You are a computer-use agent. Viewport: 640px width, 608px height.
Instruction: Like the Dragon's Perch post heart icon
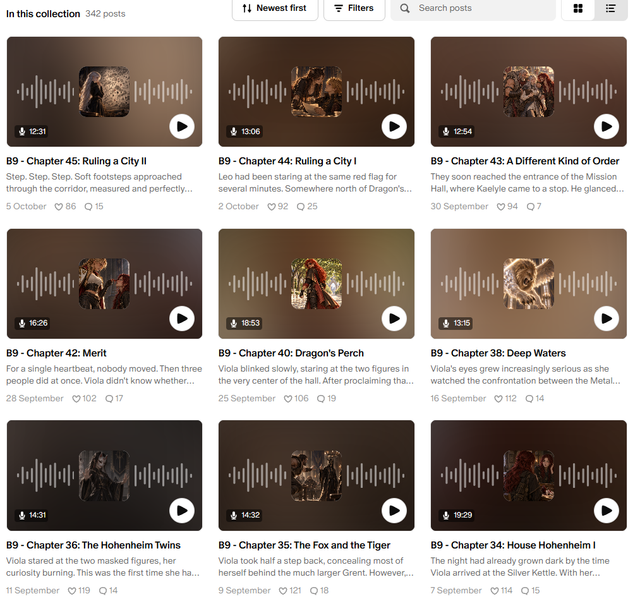pos(288,399)
